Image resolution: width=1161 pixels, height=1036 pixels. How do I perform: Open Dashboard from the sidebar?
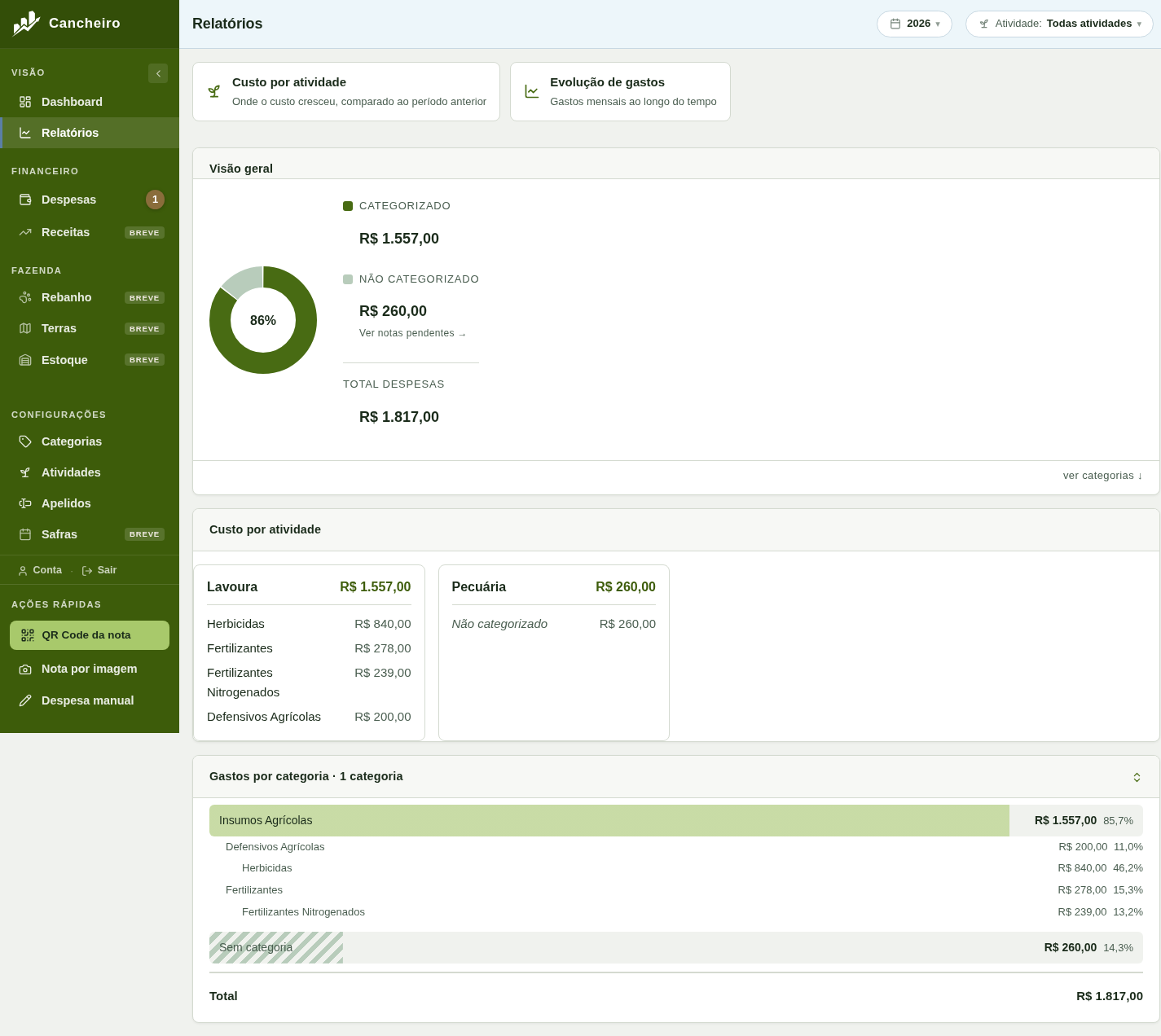pyautogui.click(x=90, y=102)
